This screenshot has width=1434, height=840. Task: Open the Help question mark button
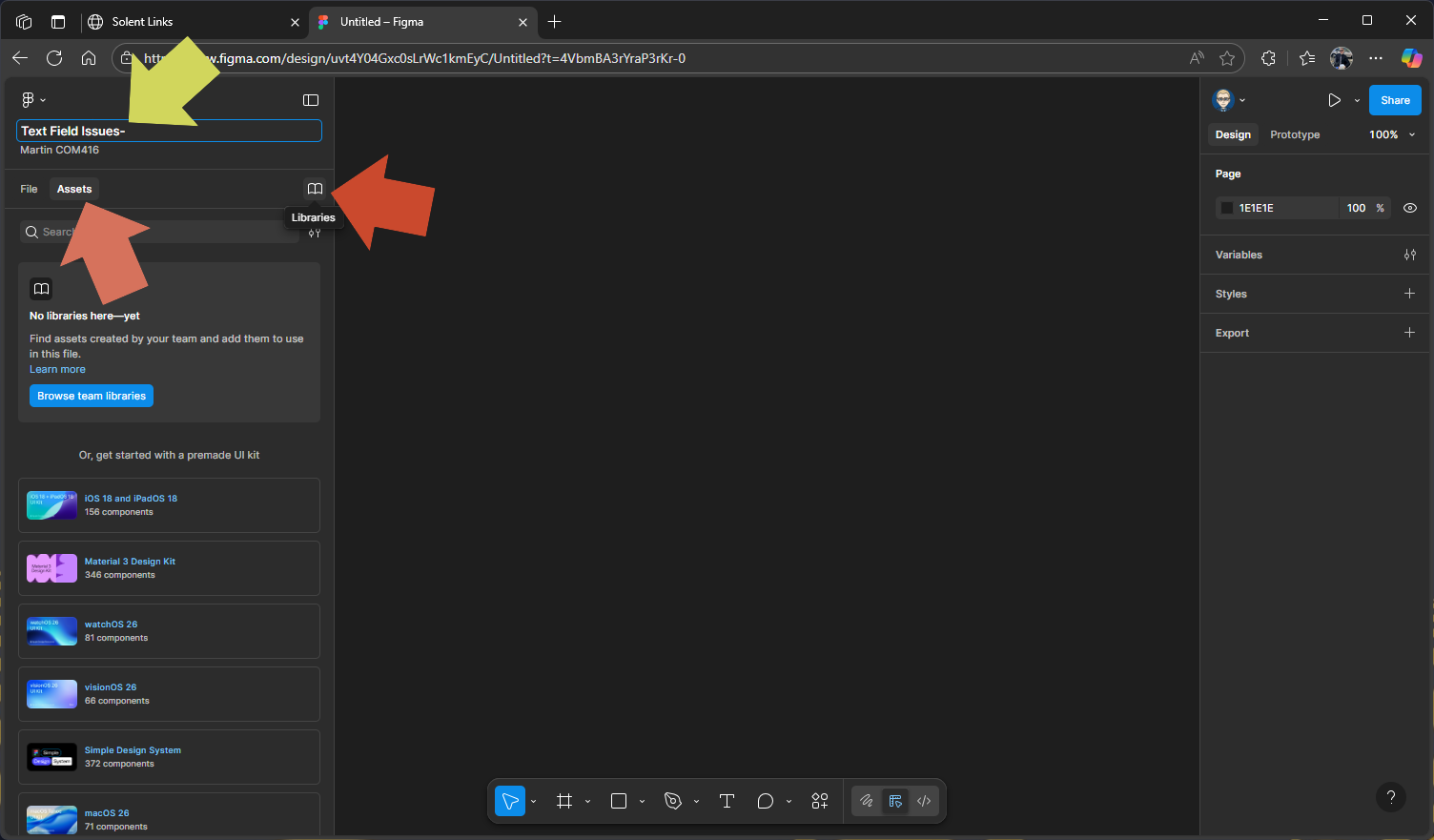coord(1391,797)
